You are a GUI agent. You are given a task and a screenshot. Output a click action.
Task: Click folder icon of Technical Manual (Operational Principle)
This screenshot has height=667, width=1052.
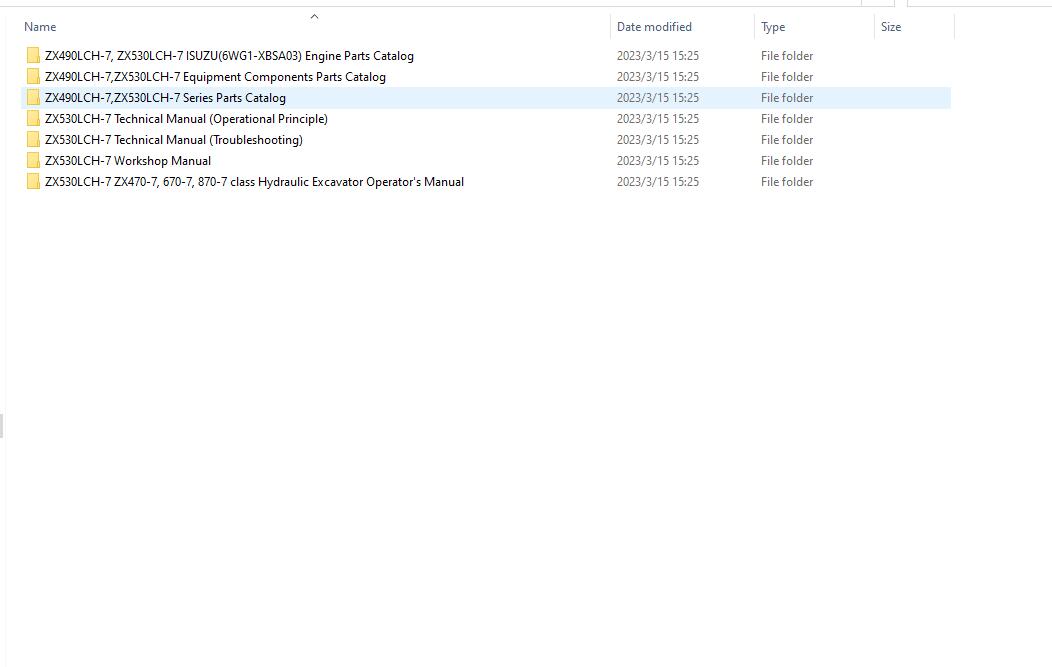coord(33,119)
